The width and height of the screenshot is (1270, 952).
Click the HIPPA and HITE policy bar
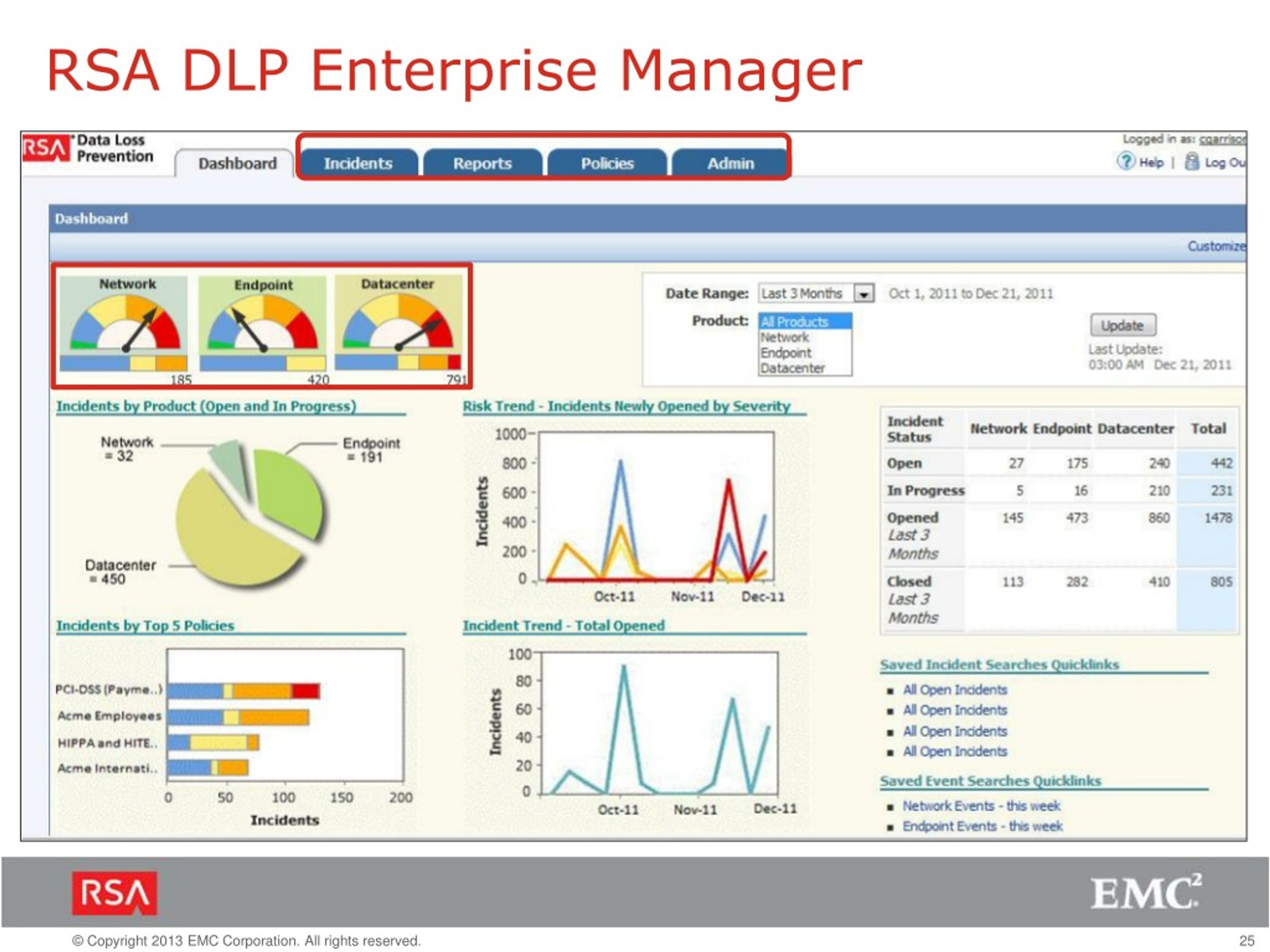(213, 743)
